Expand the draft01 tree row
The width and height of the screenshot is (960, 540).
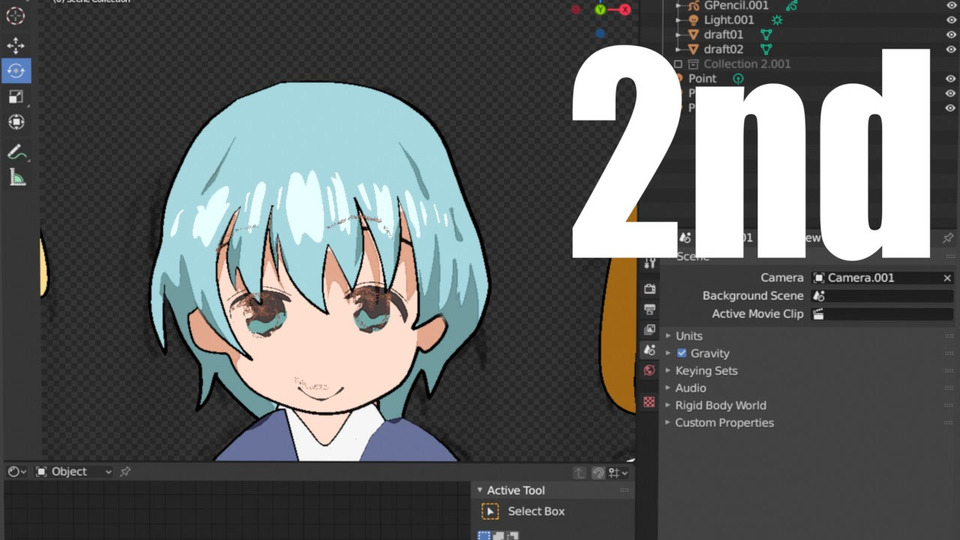coord(678,35)
